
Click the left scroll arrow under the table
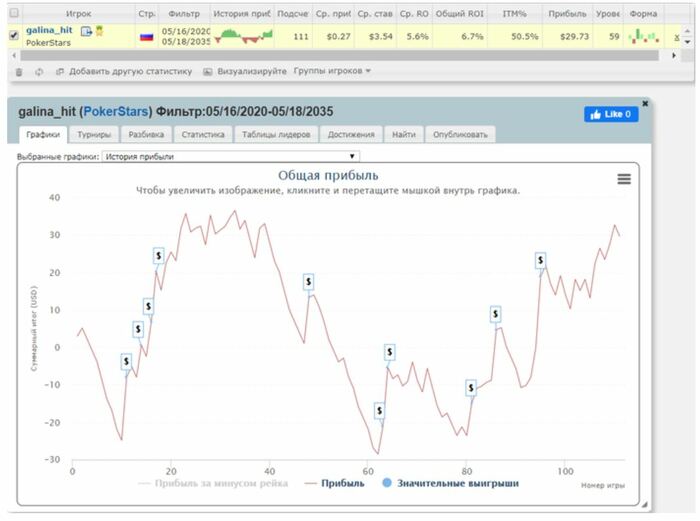tap(14, 55)
